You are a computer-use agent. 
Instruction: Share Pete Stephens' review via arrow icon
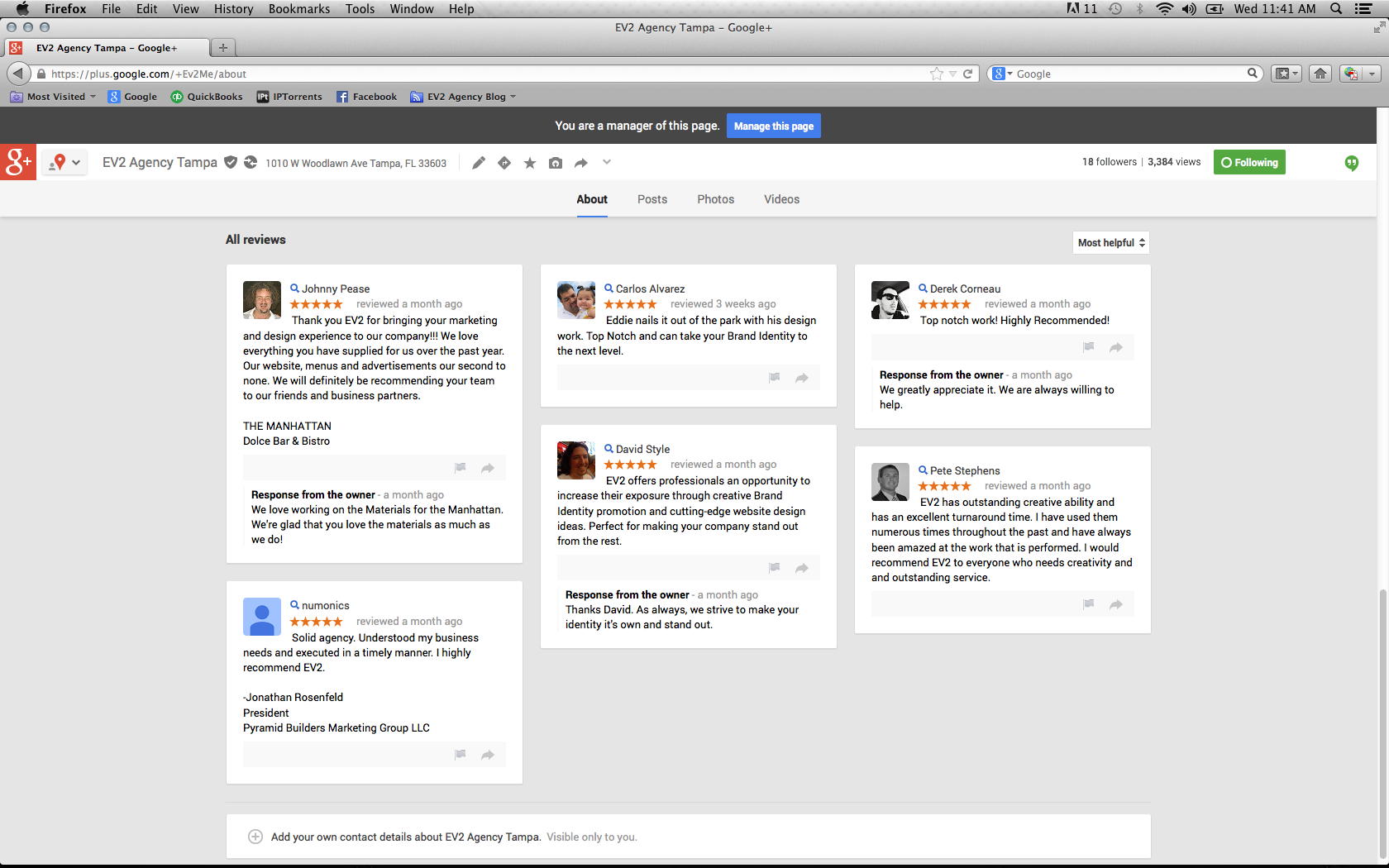1115,604
